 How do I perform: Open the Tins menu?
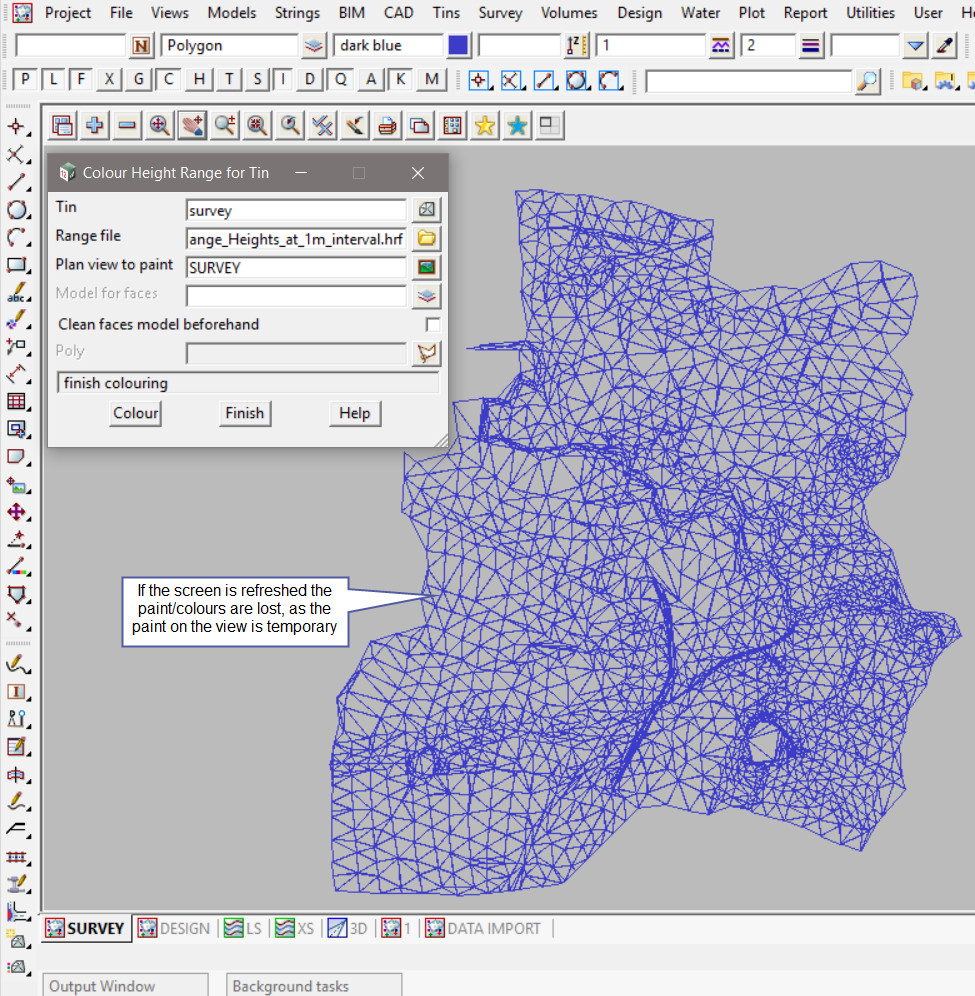click(x=447, y=13)
